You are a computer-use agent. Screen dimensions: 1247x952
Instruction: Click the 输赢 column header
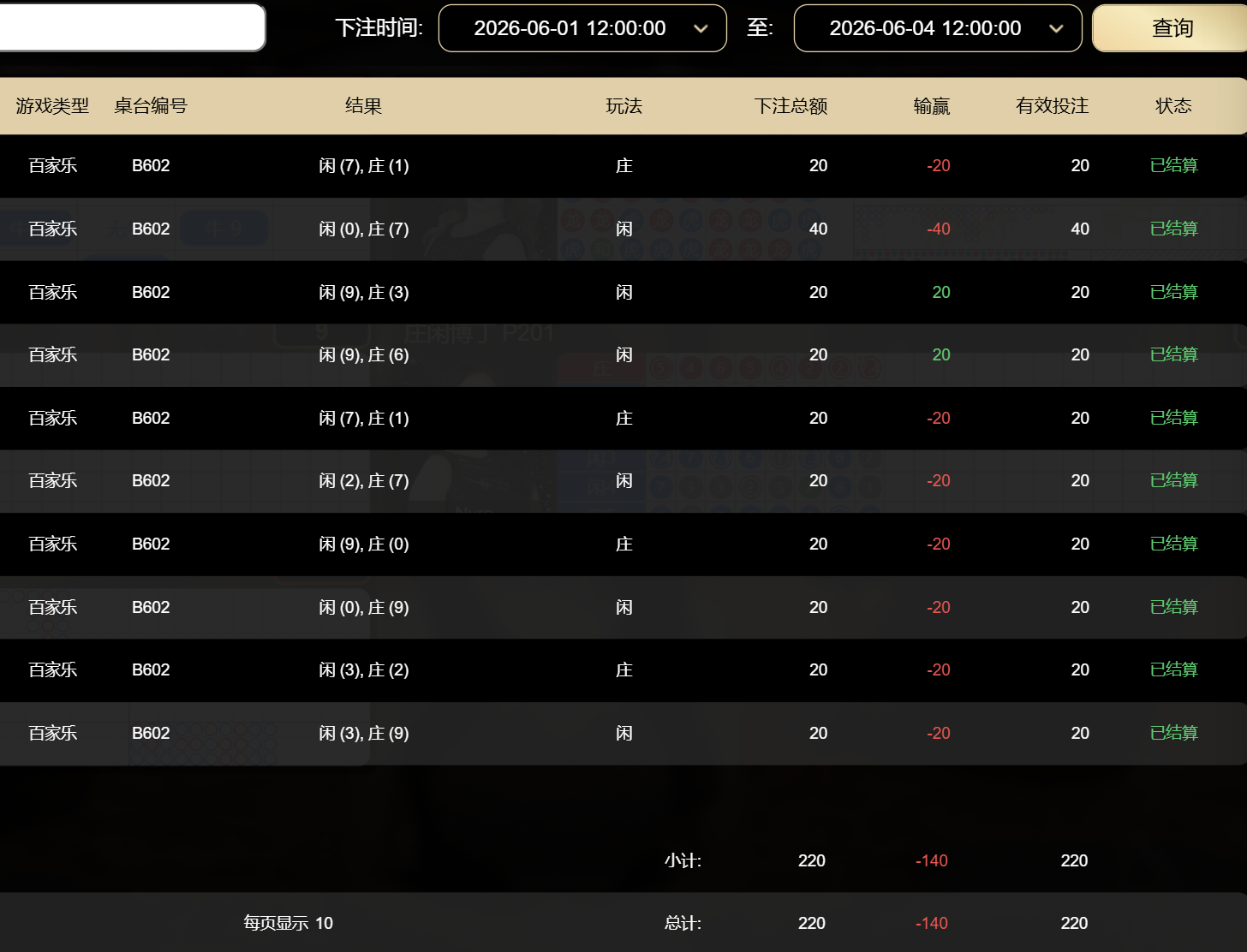point(932,106)
